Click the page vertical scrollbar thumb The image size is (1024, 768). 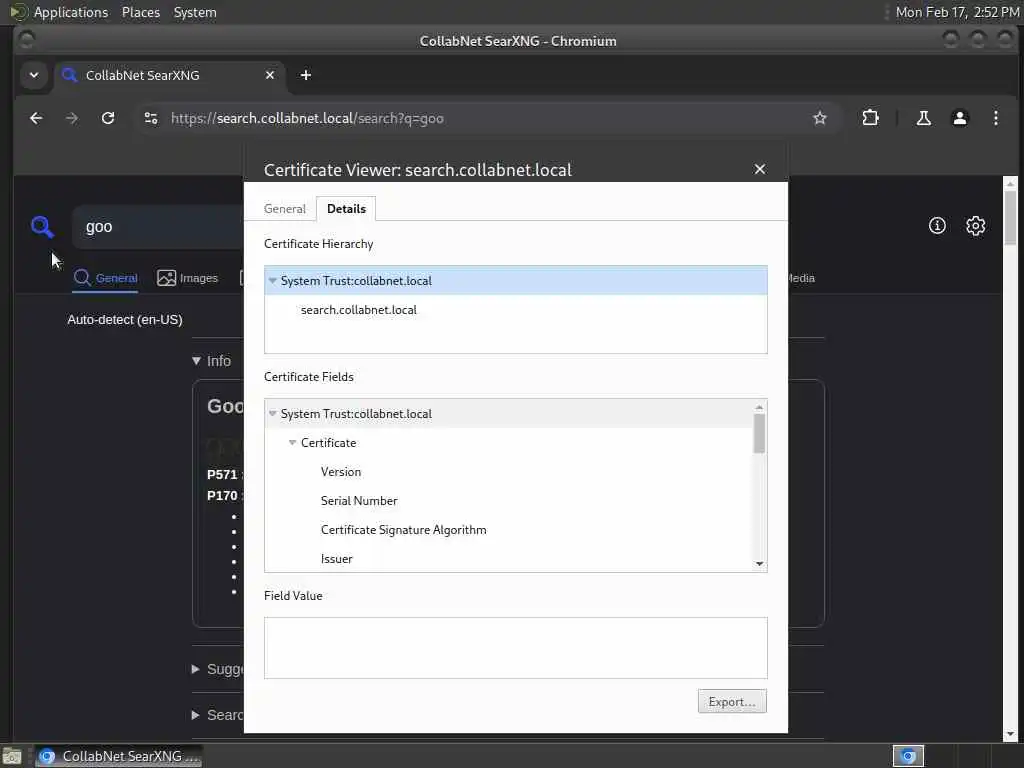[1010, 218]
